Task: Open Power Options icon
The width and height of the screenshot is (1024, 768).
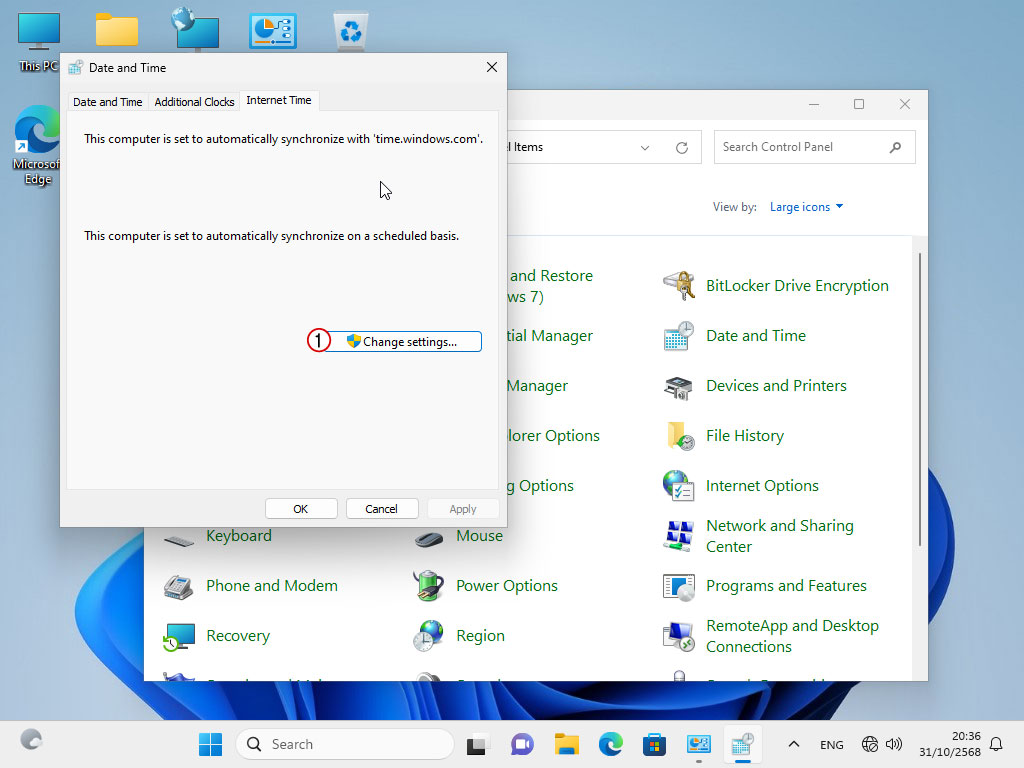Action: tap(429, 586)
